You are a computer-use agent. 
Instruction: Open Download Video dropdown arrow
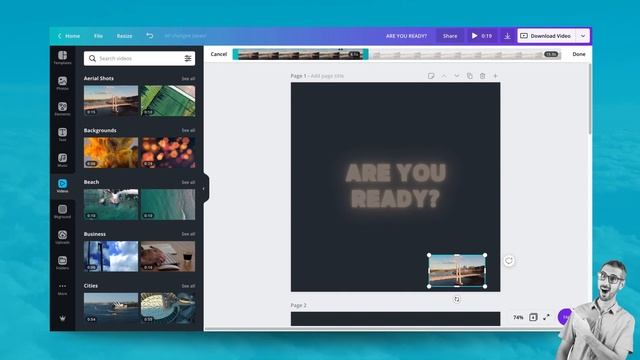click(x=583, y=36)
